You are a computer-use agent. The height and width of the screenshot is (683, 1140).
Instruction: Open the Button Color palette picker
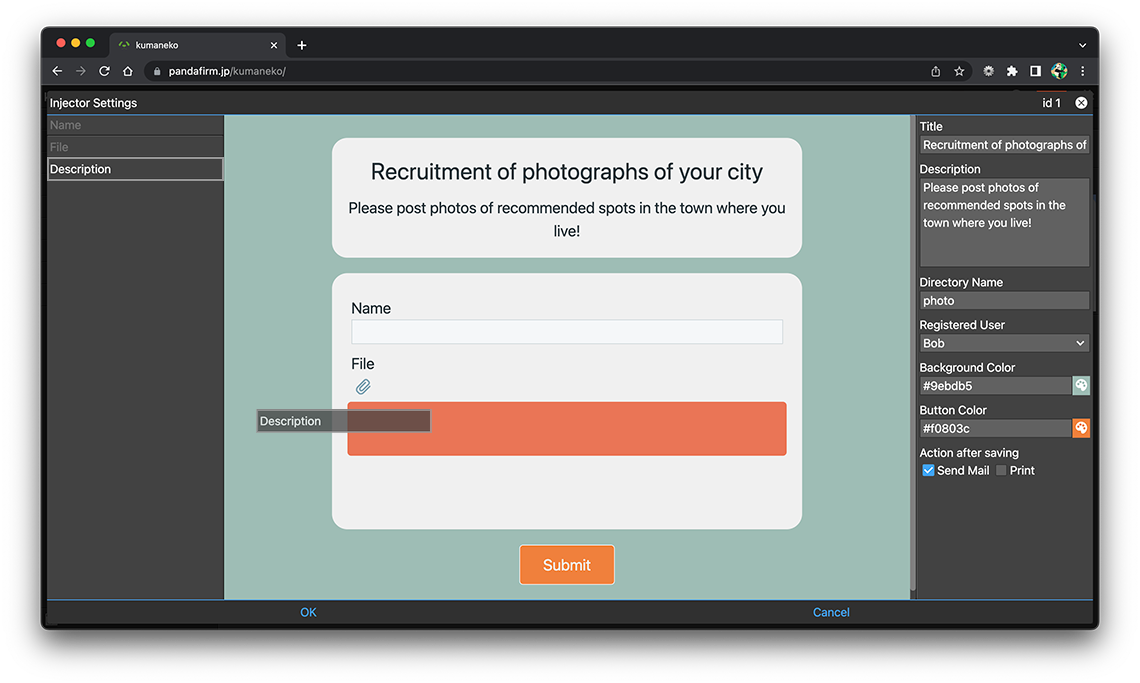(1081, 429)
